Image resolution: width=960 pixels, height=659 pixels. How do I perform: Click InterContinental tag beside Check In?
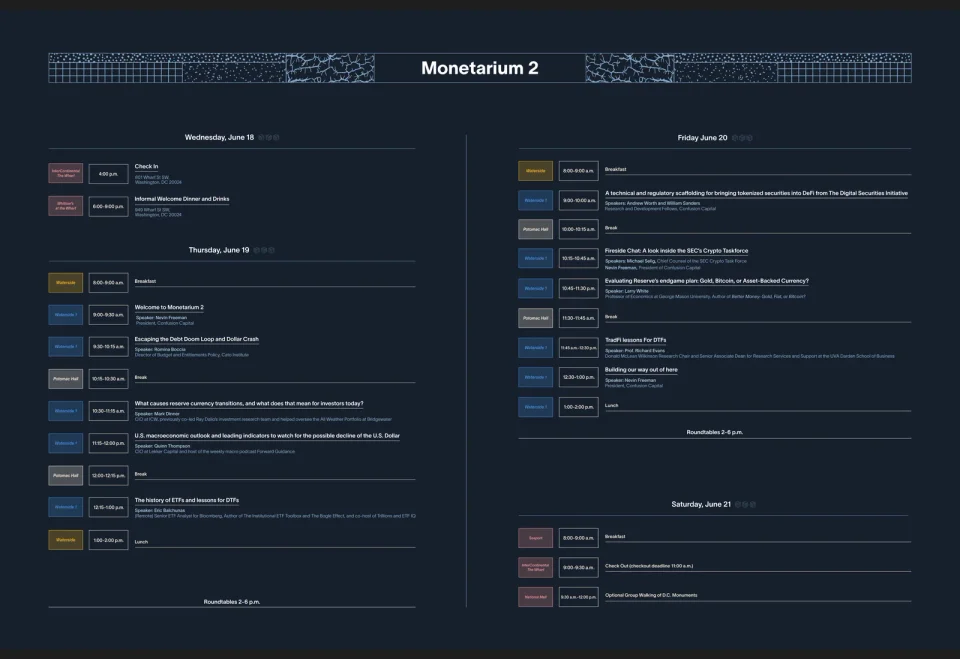click(66, 173)
